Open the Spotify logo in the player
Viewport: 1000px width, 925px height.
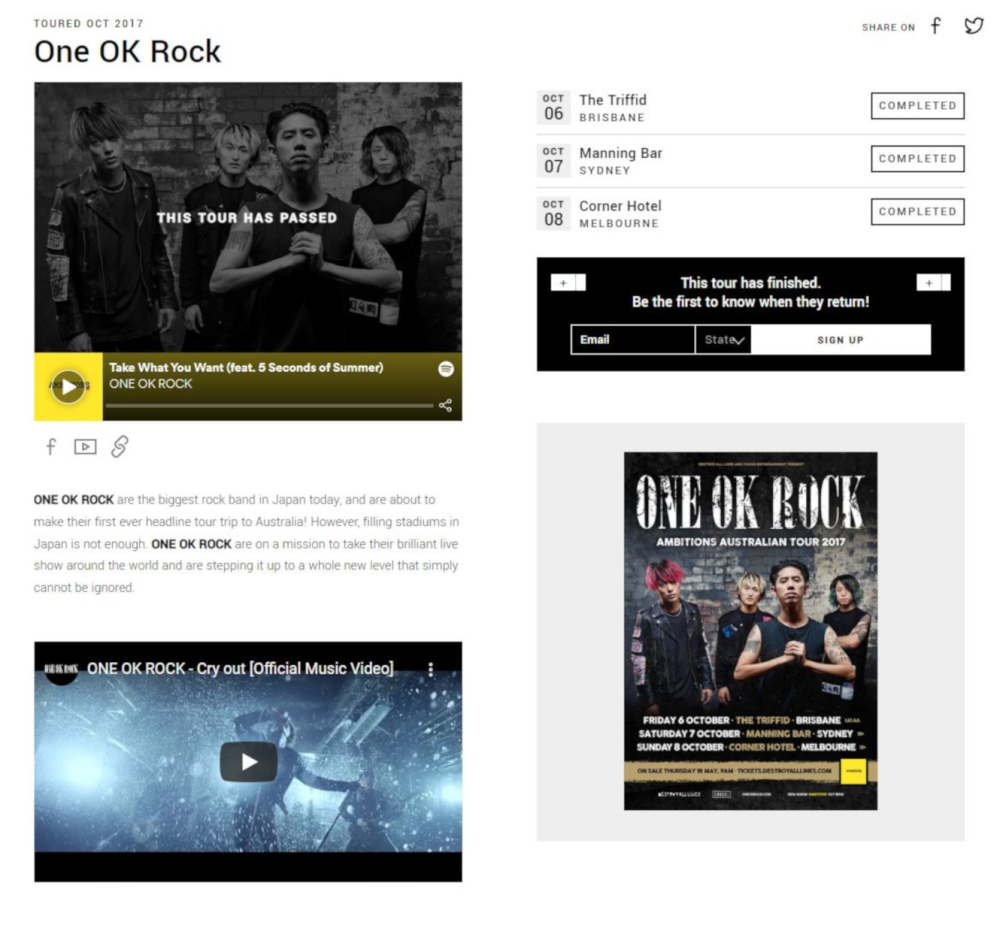click(x=446, y=369)
